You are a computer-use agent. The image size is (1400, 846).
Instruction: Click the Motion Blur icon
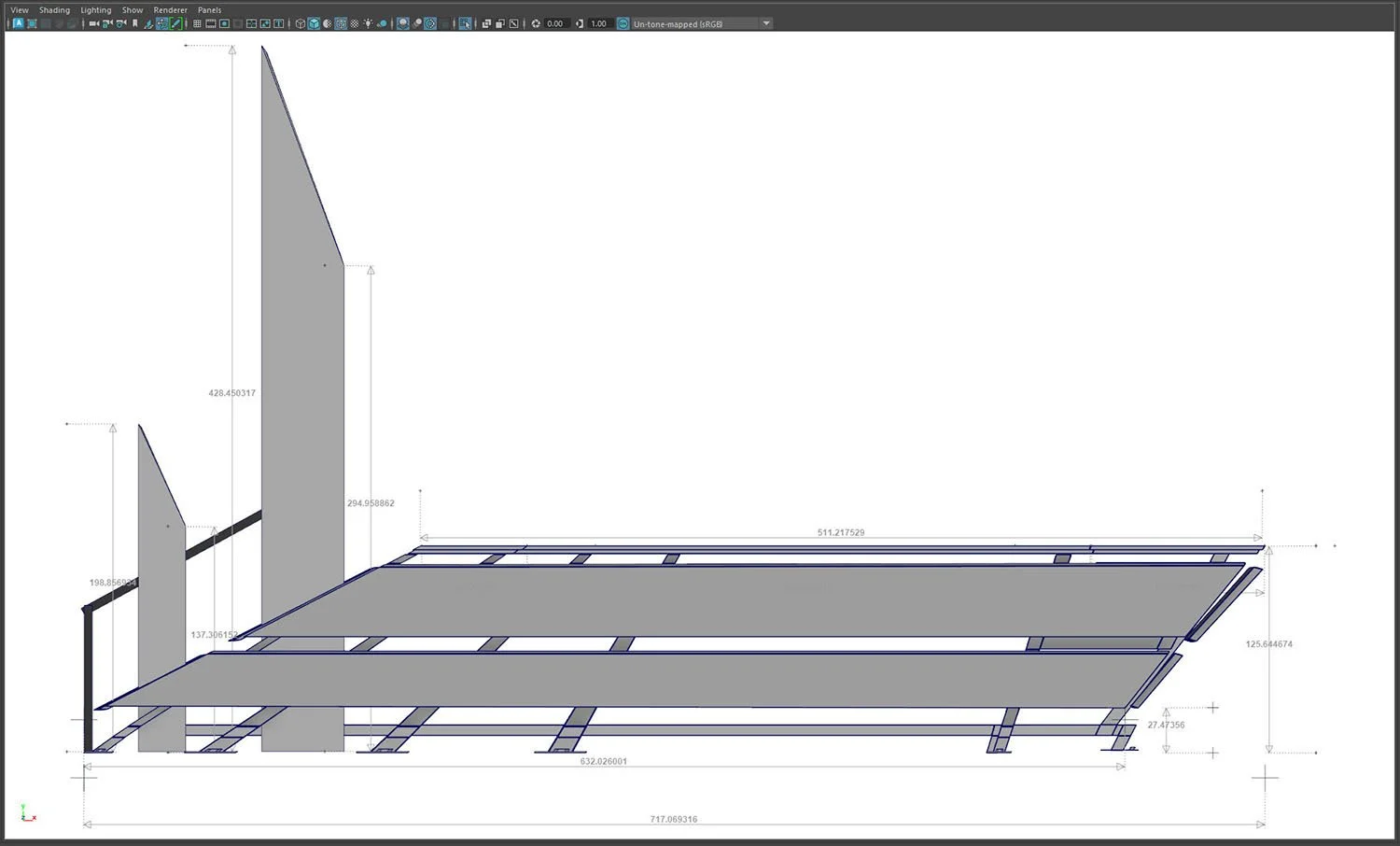pos(417,23)
